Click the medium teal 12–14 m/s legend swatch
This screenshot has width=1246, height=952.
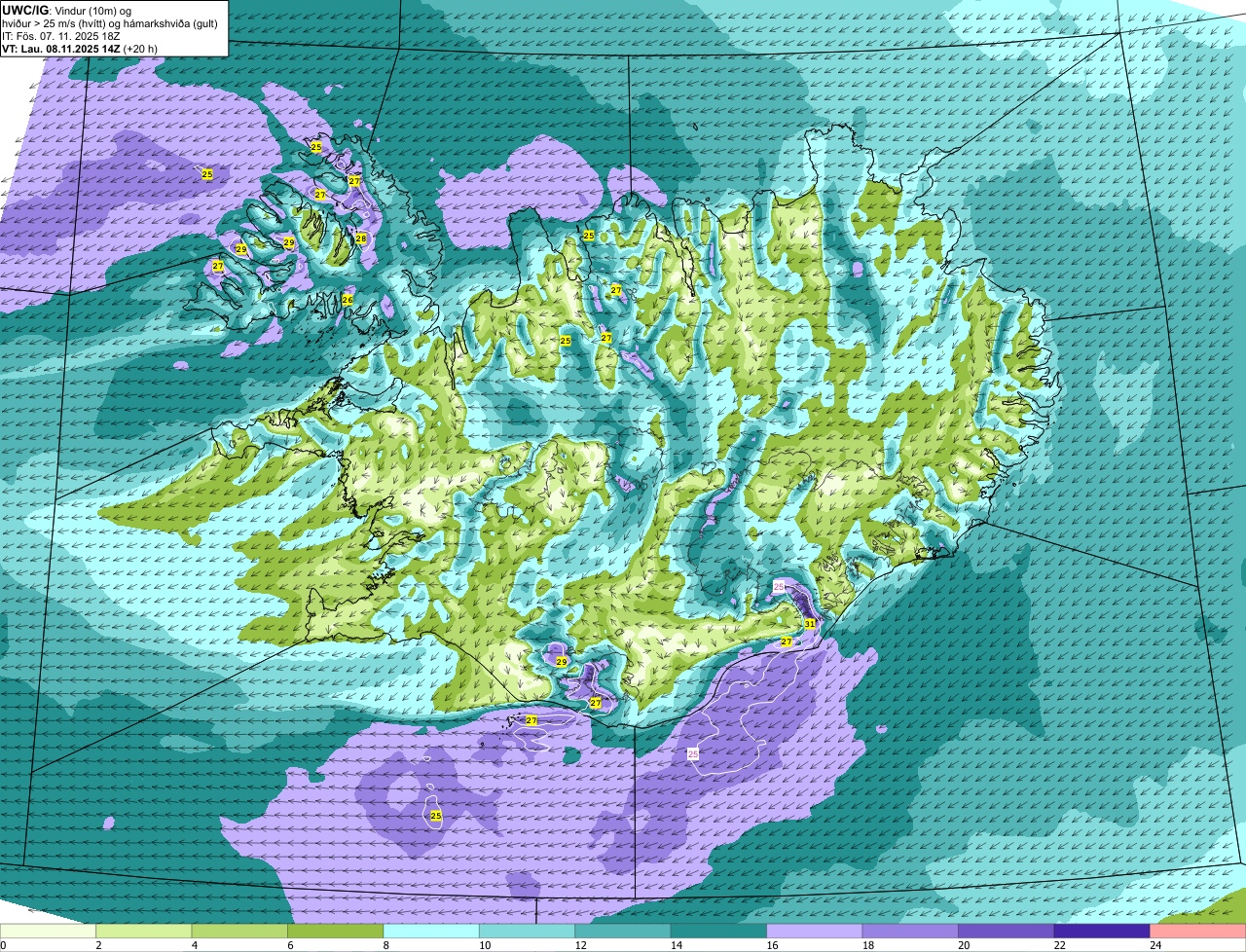tap(623, 931)
